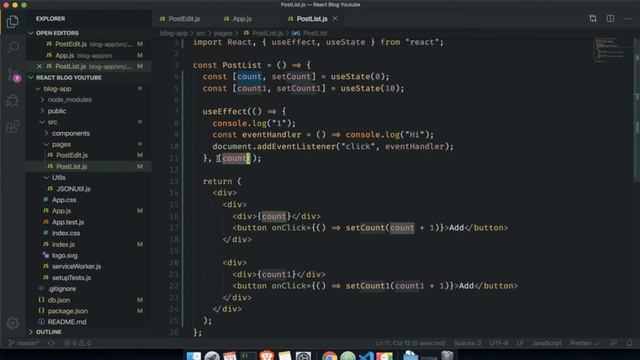640x360 pixels.
Task: Open db.json in the file tree
Action: (59, 300)
